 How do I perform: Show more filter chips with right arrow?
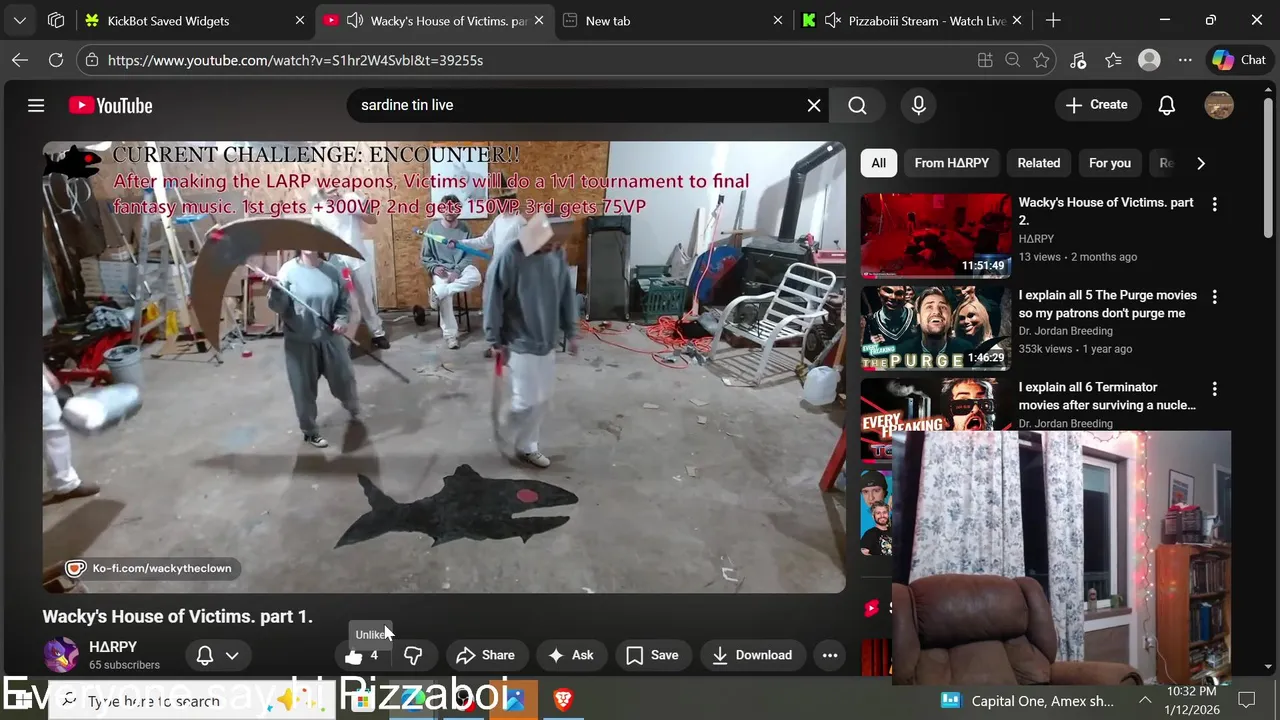pos(1201,163)
